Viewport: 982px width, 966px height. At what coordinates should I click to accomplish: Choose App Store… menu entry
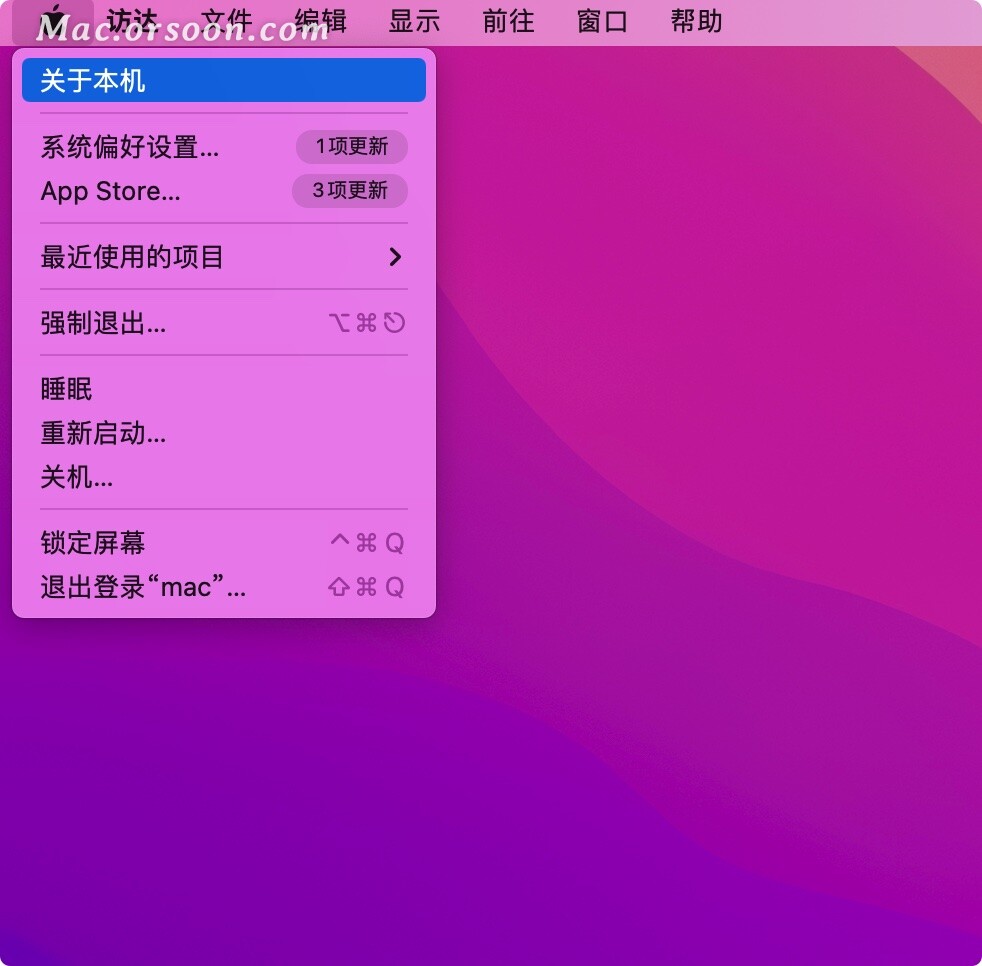pyautogui.click(x=224, y=191)
